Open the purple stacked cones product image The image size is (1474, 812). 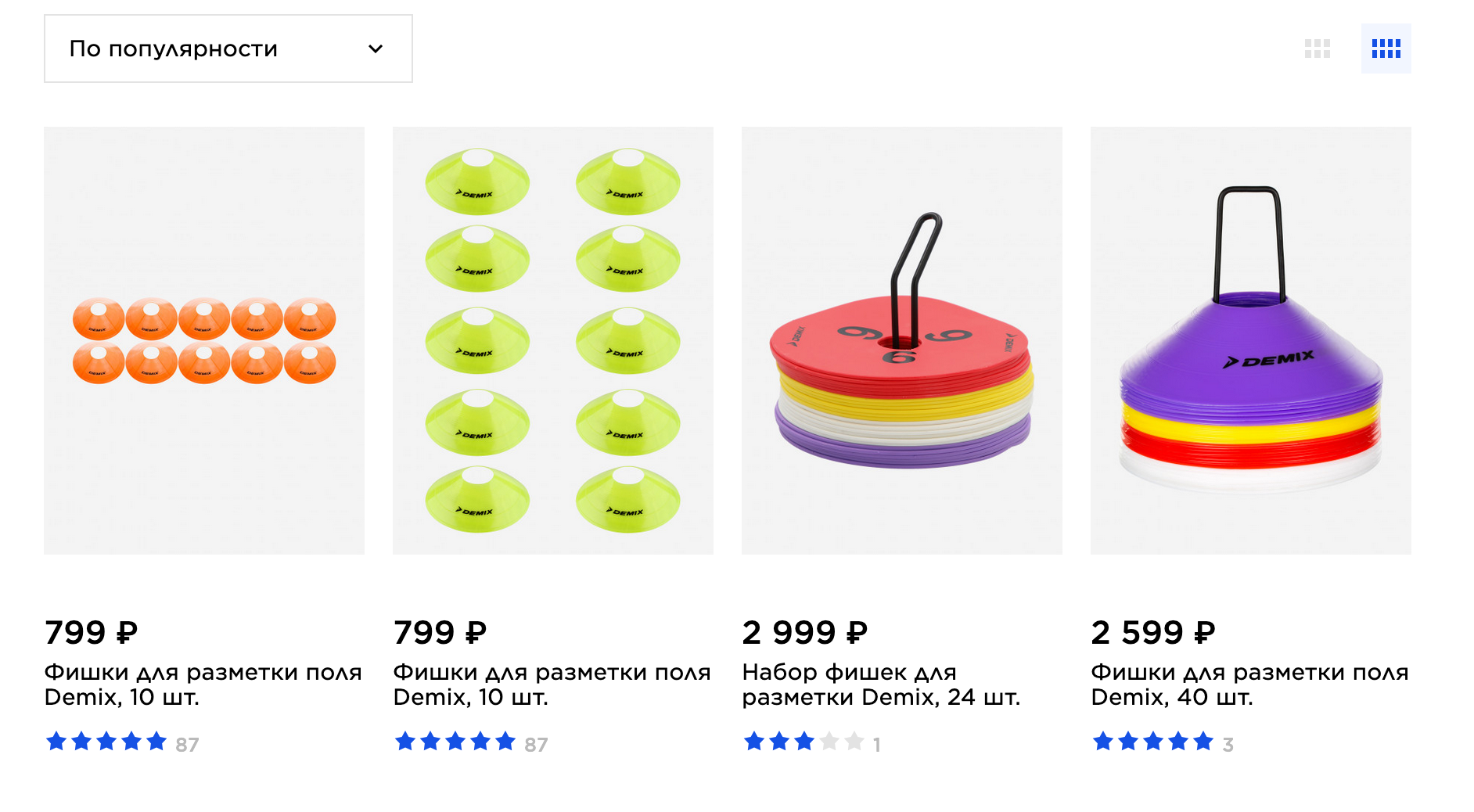(x=1251, y=340)
